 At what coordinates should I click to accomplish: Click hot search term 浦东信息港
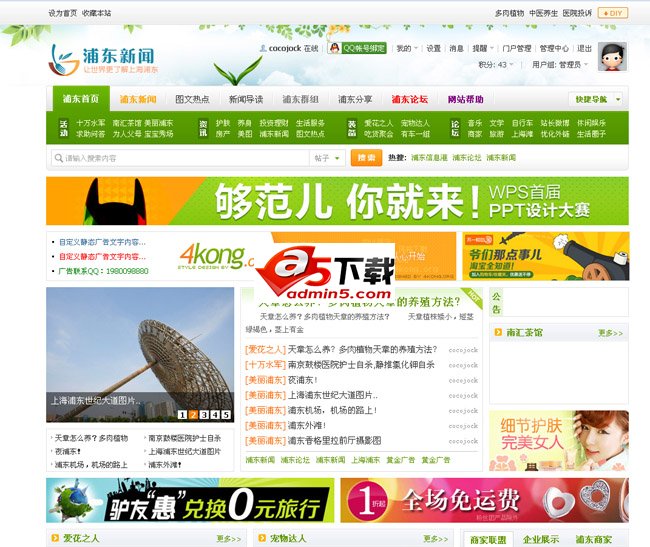click(x=429, y=157)
